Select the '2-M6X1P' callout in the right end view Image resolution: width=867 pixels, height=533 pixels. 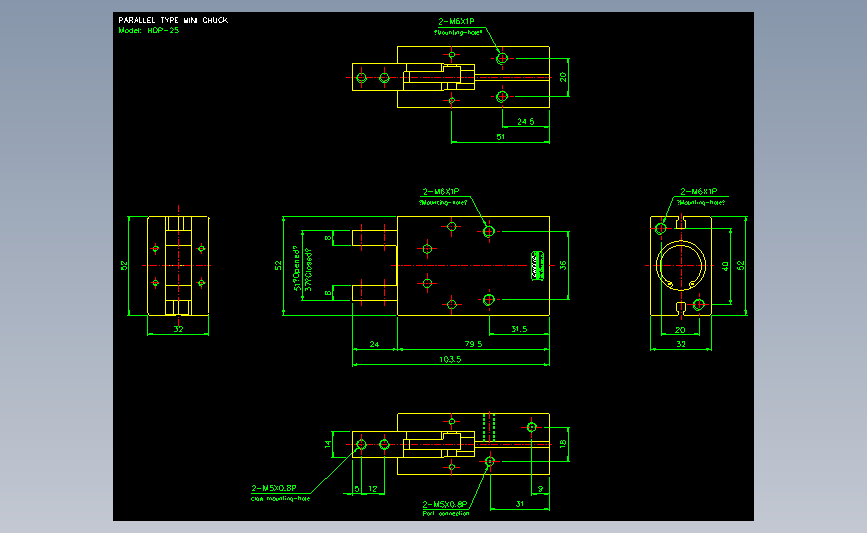point(699,191)
